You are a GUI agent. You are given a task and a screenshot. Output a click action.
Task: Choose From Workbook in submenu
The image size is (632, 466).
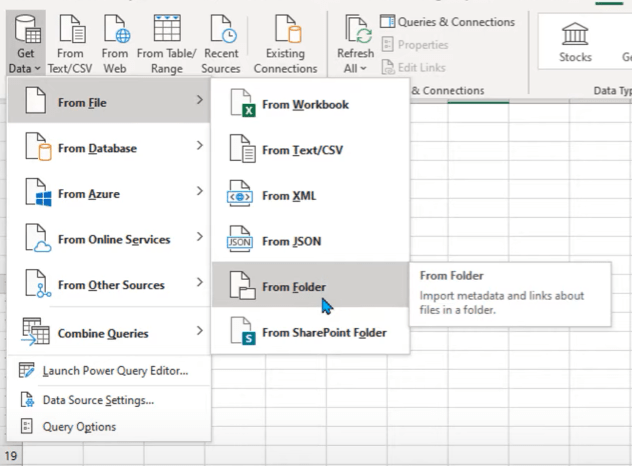310,104
